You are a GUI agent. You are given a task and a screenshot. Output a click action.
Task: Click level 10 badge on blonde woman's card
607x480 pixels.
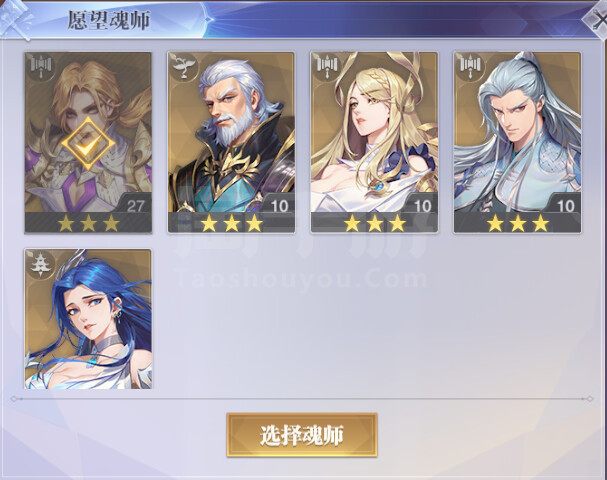click(x=421, y=204)
